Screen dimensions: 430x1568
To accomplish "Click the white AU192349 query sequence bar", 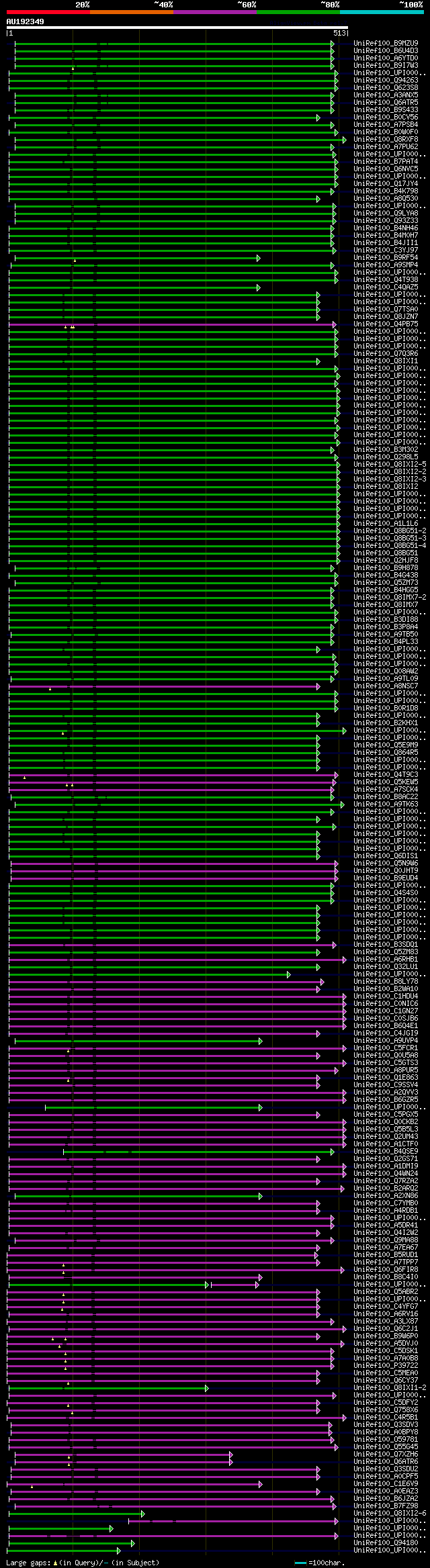I will 177,28.
